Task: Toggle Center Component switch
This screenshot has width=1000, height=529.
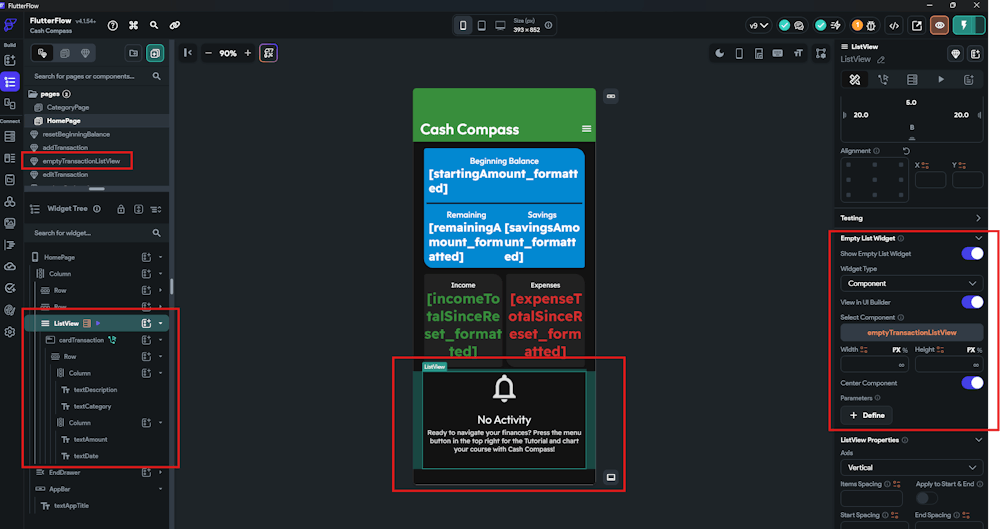Action: (x=973, y=383)
